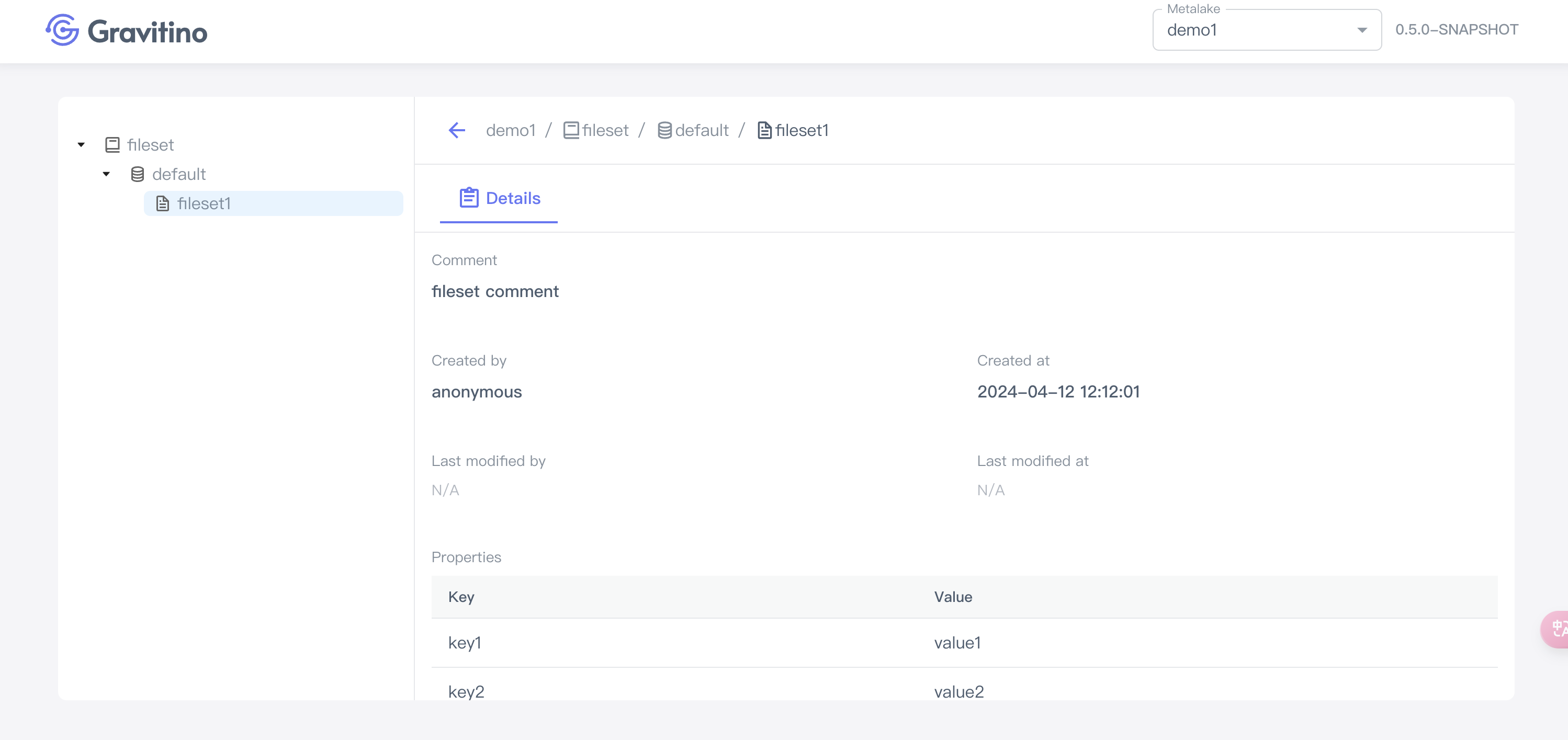The image size is (1568, 740).
Task: Click the 0.5.0-SNAPSHOT version label
Action: [1457, 30]
